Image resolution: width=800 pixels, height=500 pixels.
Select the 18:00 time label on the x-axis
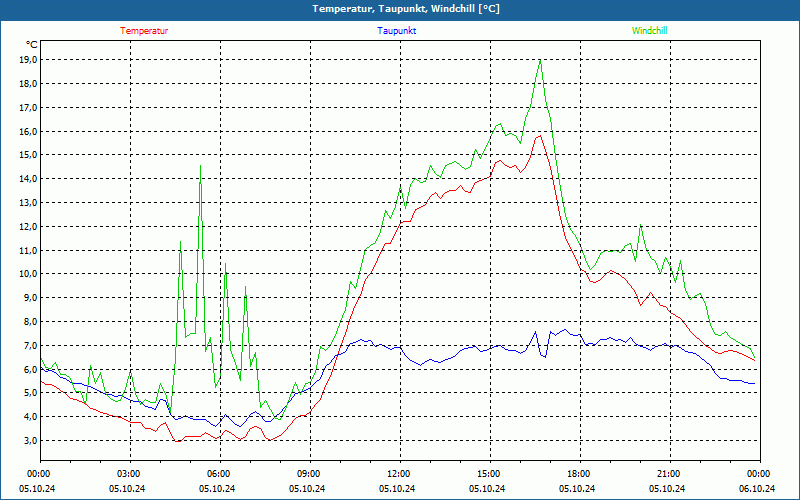tap(578, 474)
